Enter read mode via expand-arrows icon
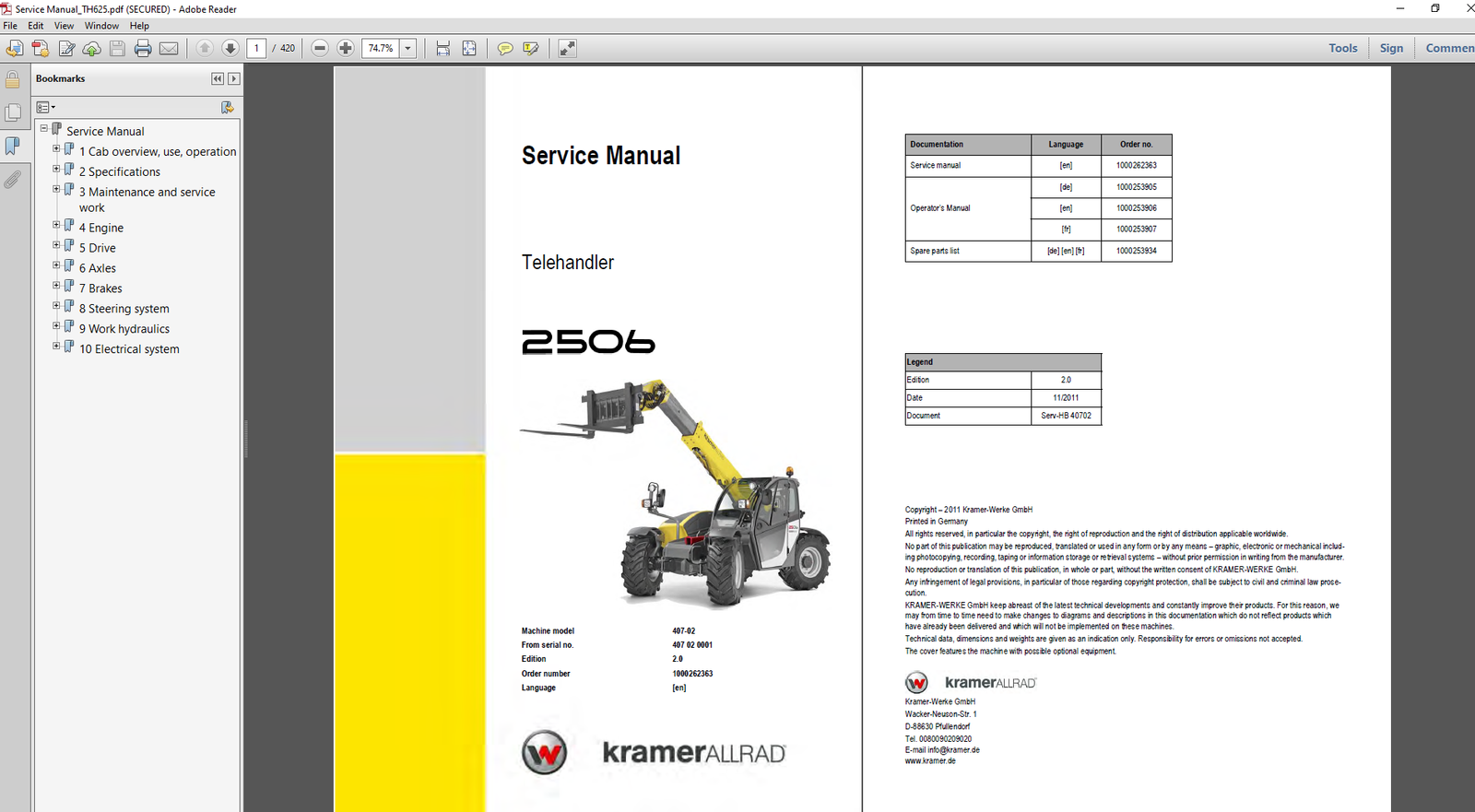This screenshot has height=812, width=1475. pos(568,48)
